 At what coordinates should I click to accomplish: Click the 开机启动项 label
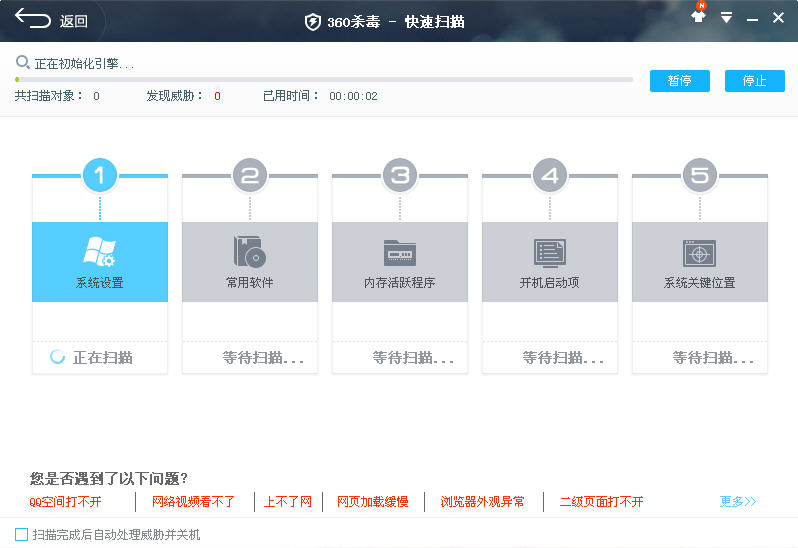[x=550, y=283]
